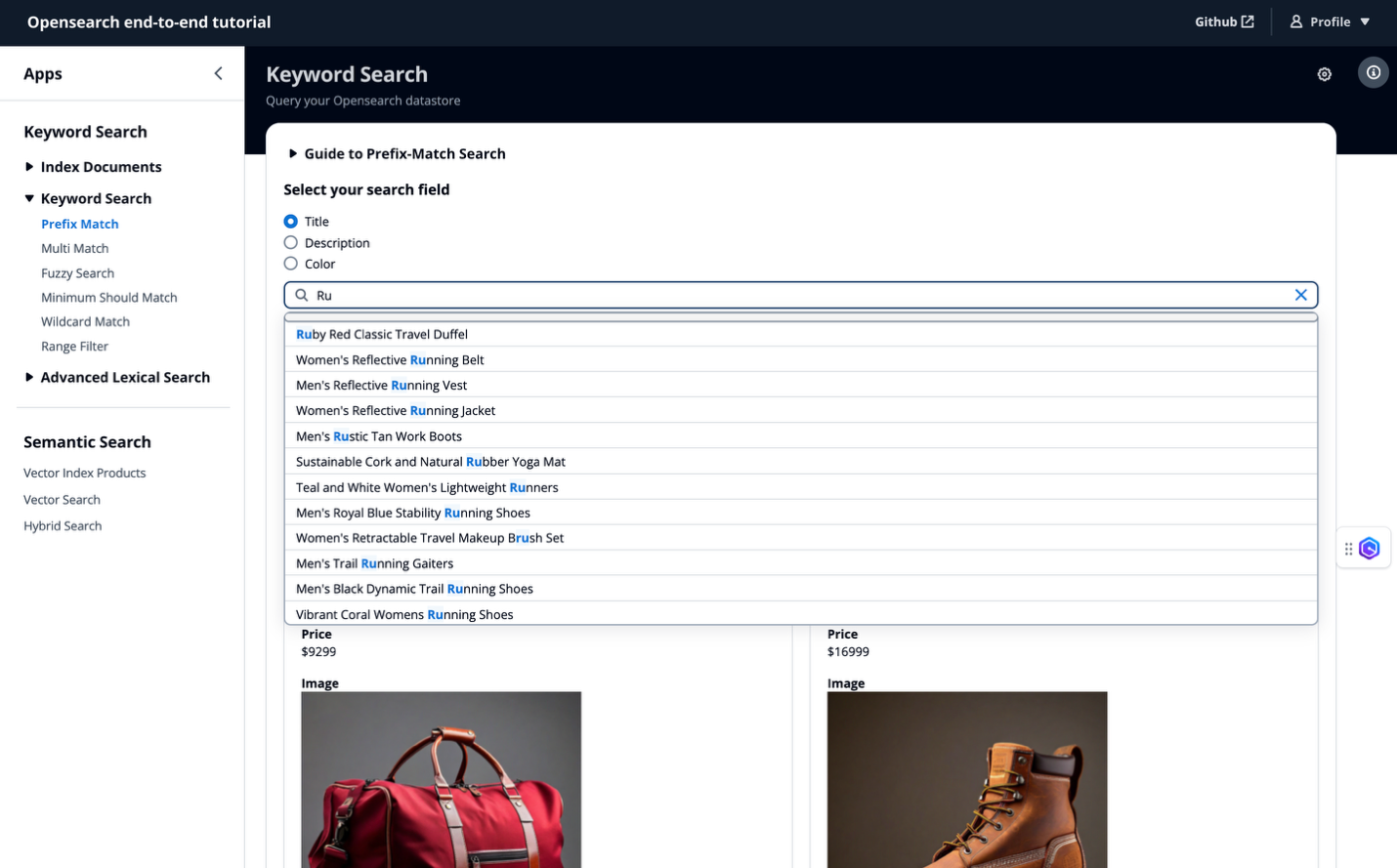
Task: Go to Wildcard Match
Action: click(86, 321)
